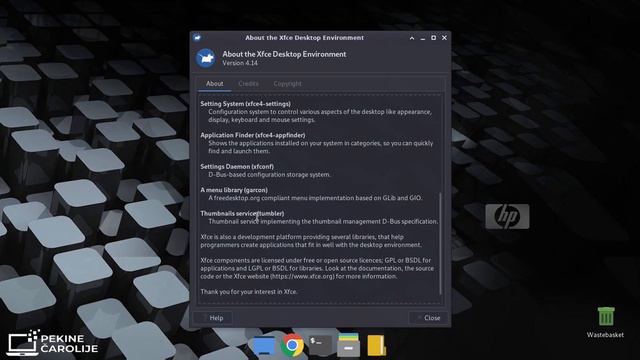Click "Thank you for your interest in Xfce." line
640x360 pixels.
(249, 292)
